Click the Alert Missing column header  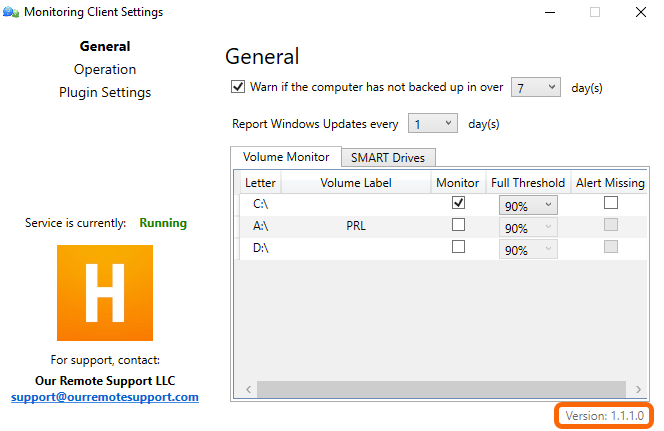[x=610, y=182]
